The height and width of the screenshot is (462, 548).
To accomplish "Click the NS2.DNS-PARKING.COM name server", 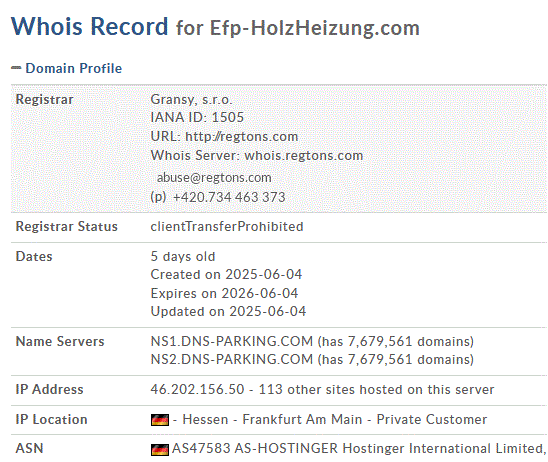I will 231,359.
